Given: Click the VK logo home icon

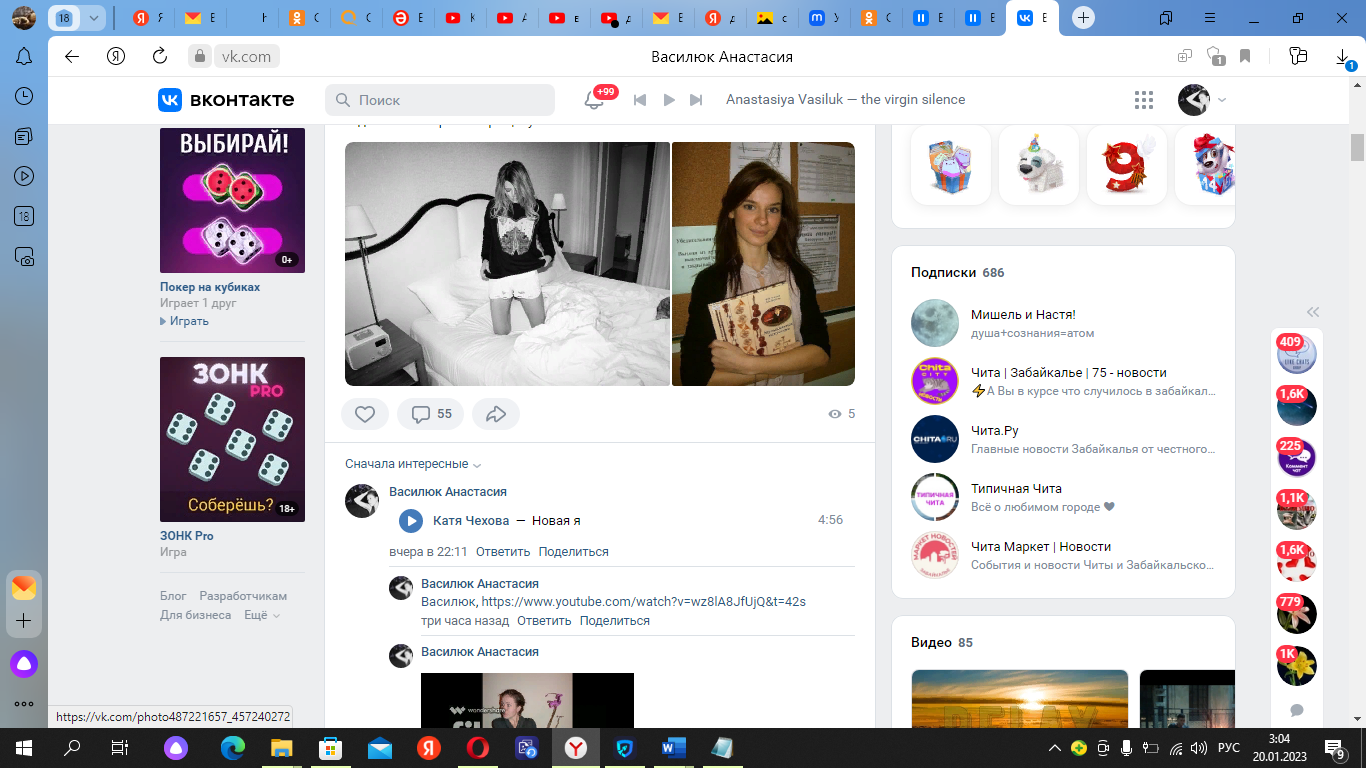Looking at the screenshot, I should click(170, 100).
